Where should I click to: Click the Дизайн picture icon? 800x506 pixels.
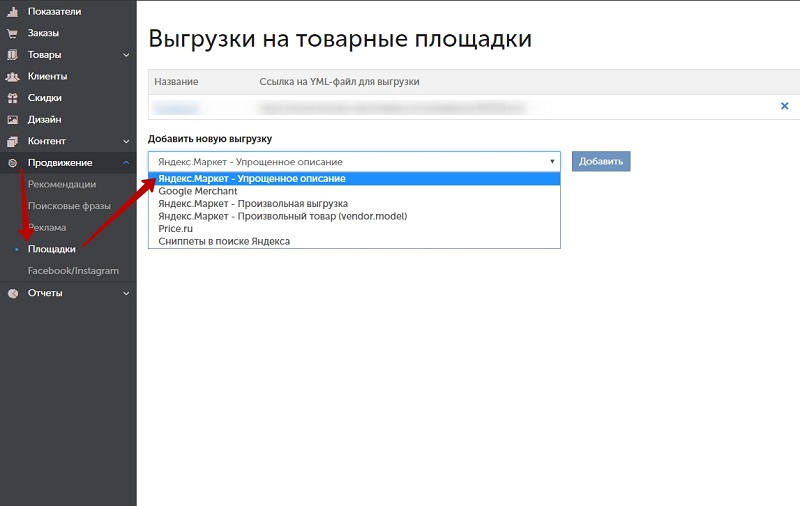point(13,119)
